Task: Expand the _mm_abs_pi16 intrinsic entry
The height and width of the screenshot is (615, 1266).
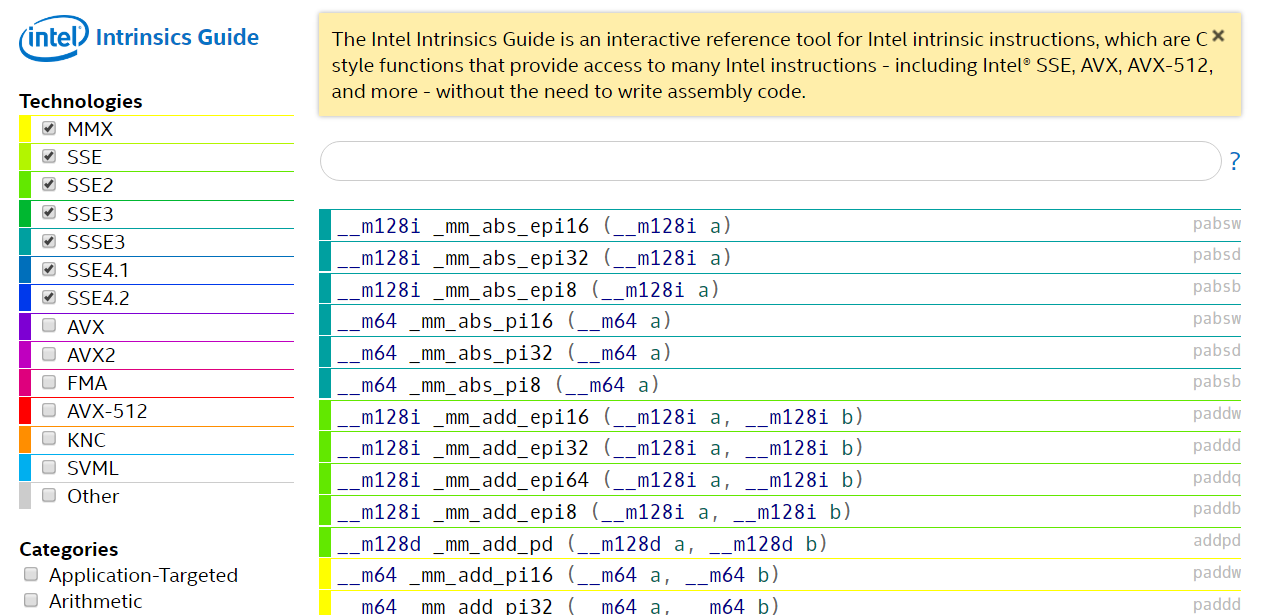Action: [780, 321]
